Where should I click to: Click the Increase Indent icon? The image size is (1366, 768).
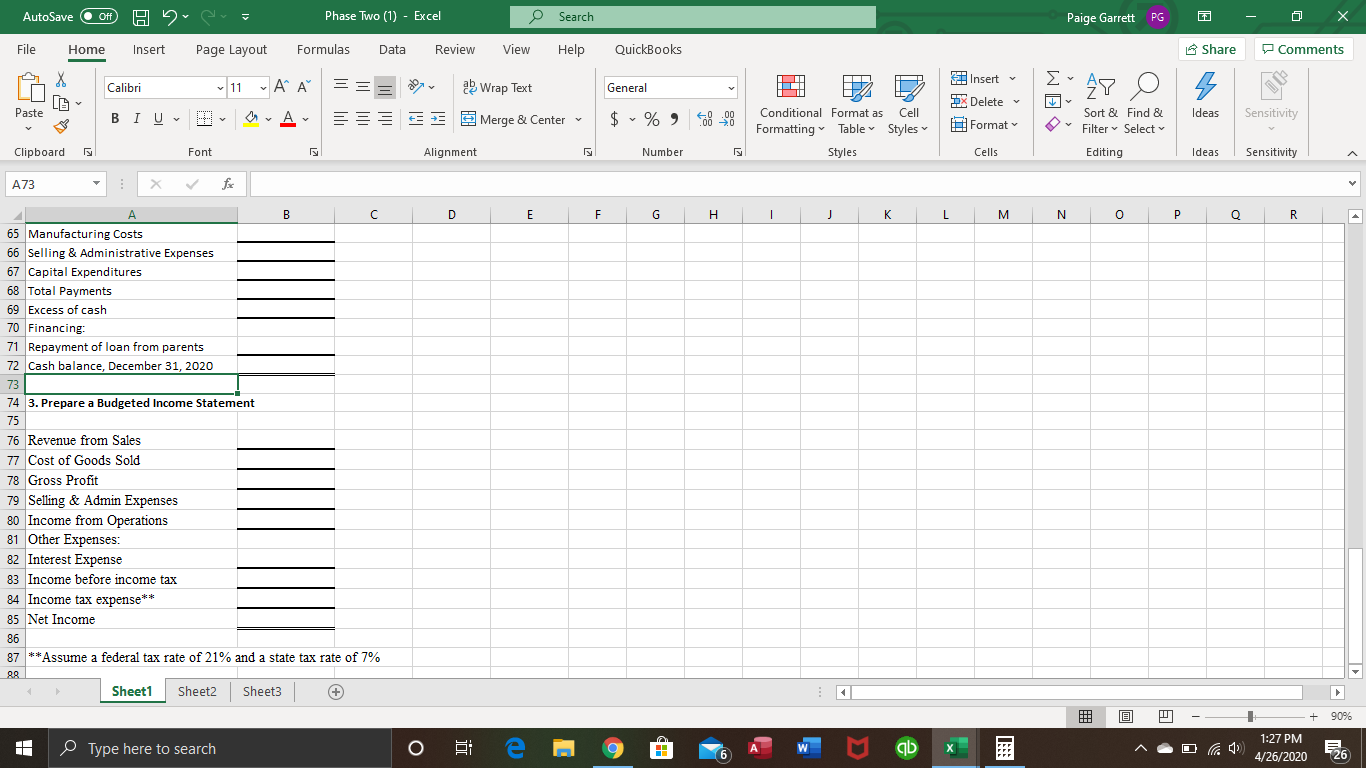[x=438, y=120]
